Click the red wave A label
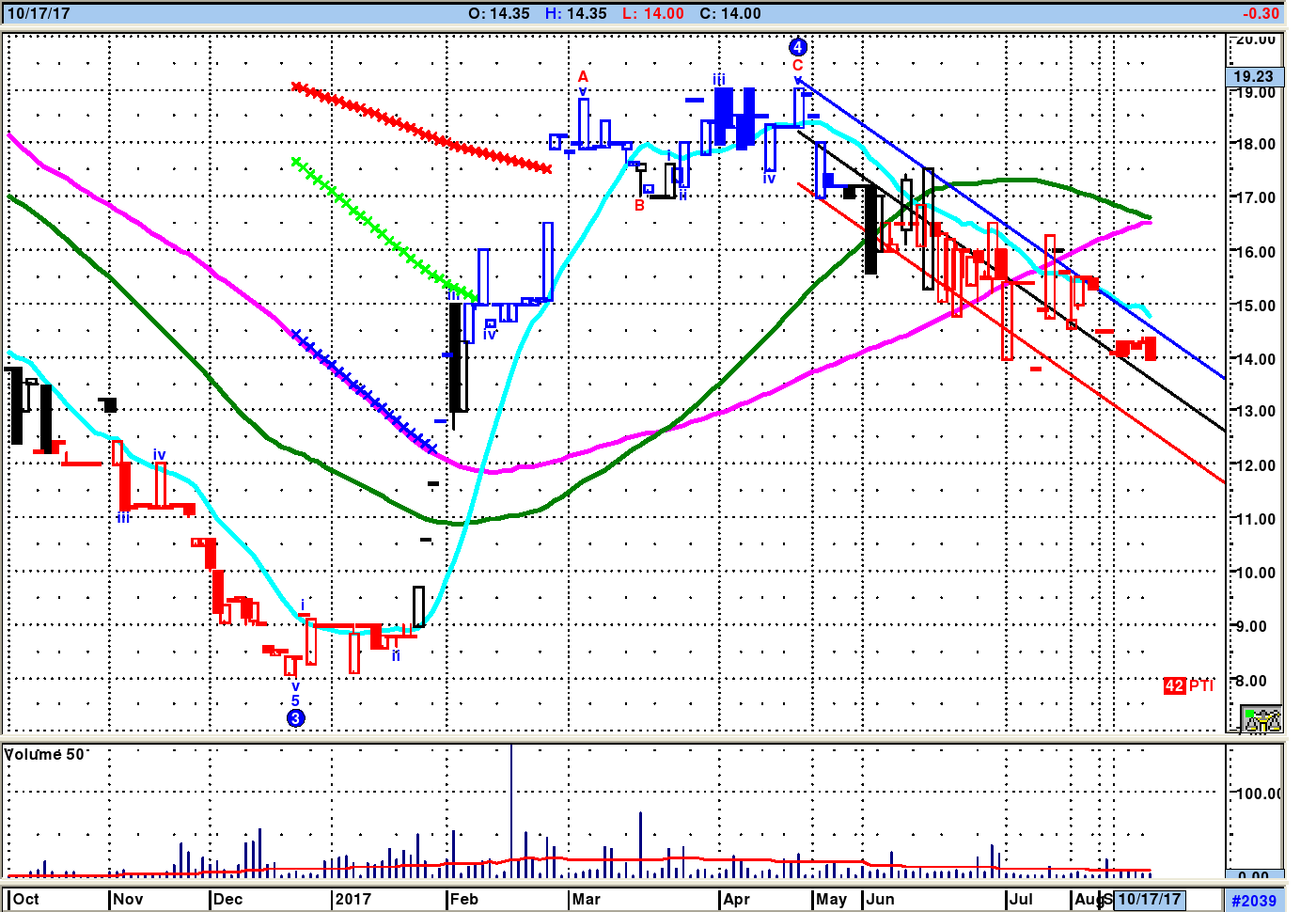The image size is (1316, 912). (x=583, y=77)
